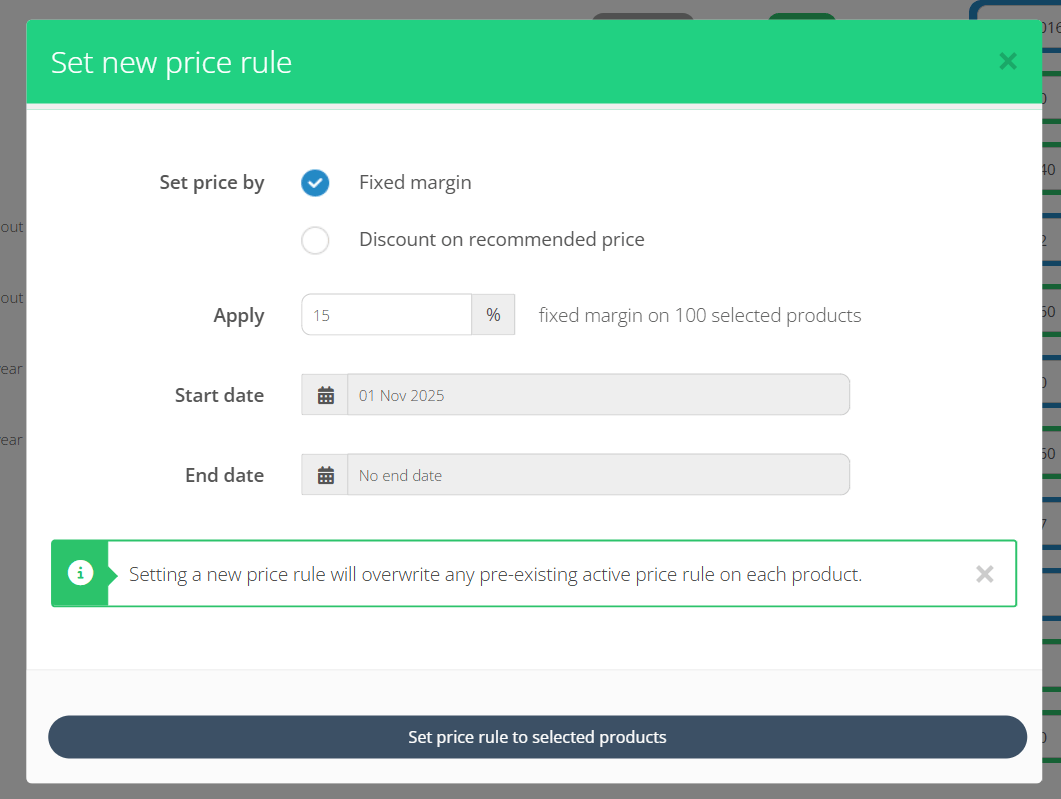1061x799 pixels.
Task: Choose Discount on recommended price
Action: click(315, 240)
